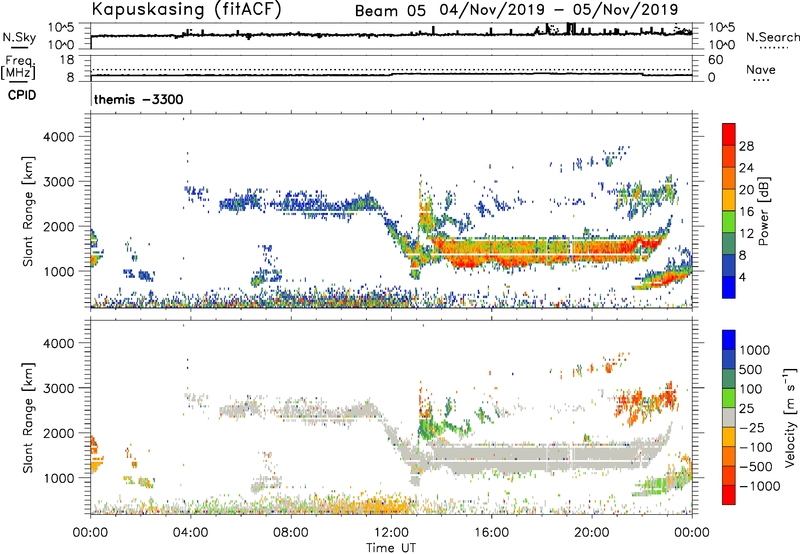The height and width of the screenshot is (554, 800).
Task: Click the '12:00' time axis tick label
Action: coord(391,533)
